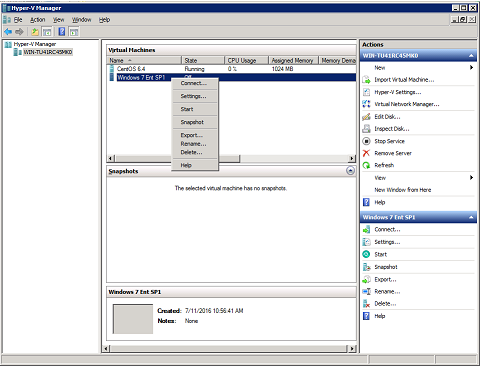
Task: Select WIN-TU41RC4SMK0 server in the tree
Action: point(48,52)
